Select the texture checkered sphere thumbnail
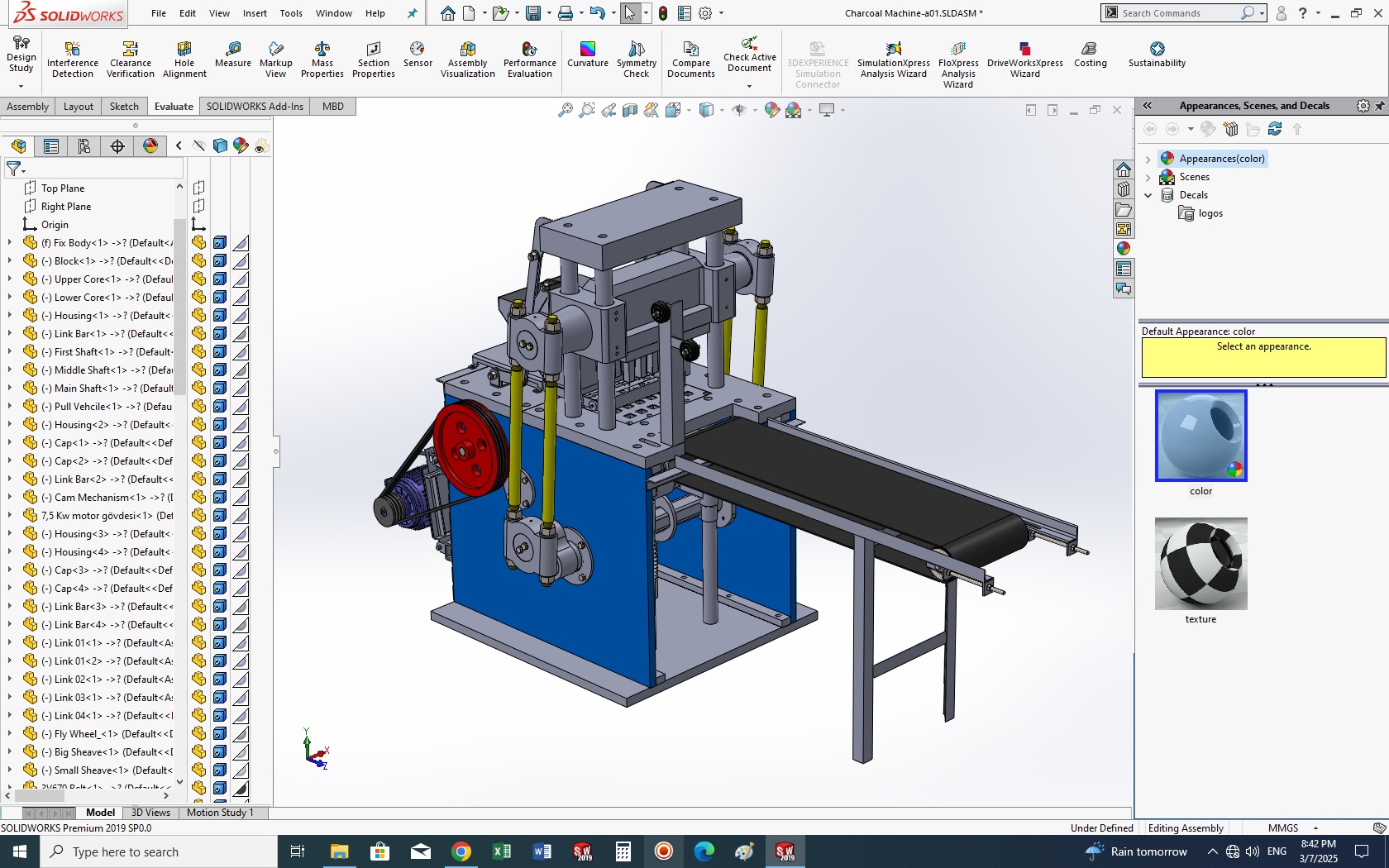Screen dimensions: 1389x868 [x=1200, y=564]
